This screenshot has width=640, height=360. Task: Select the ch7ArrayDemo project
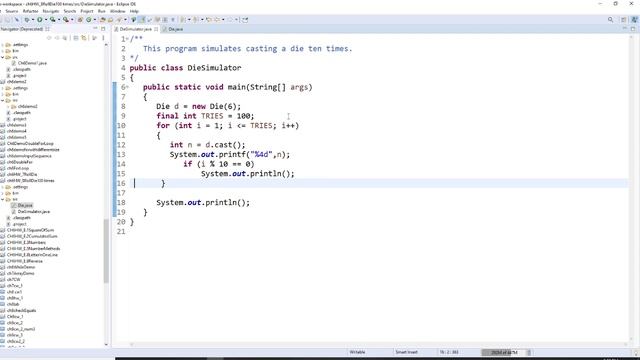click(x=20, y=273)
